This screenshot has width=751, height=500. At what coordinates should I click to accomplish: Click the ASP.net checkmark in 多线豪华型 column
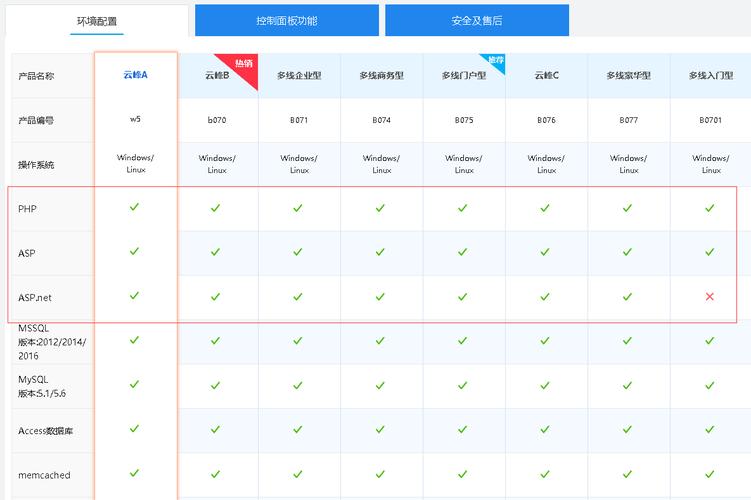[627, 296]
